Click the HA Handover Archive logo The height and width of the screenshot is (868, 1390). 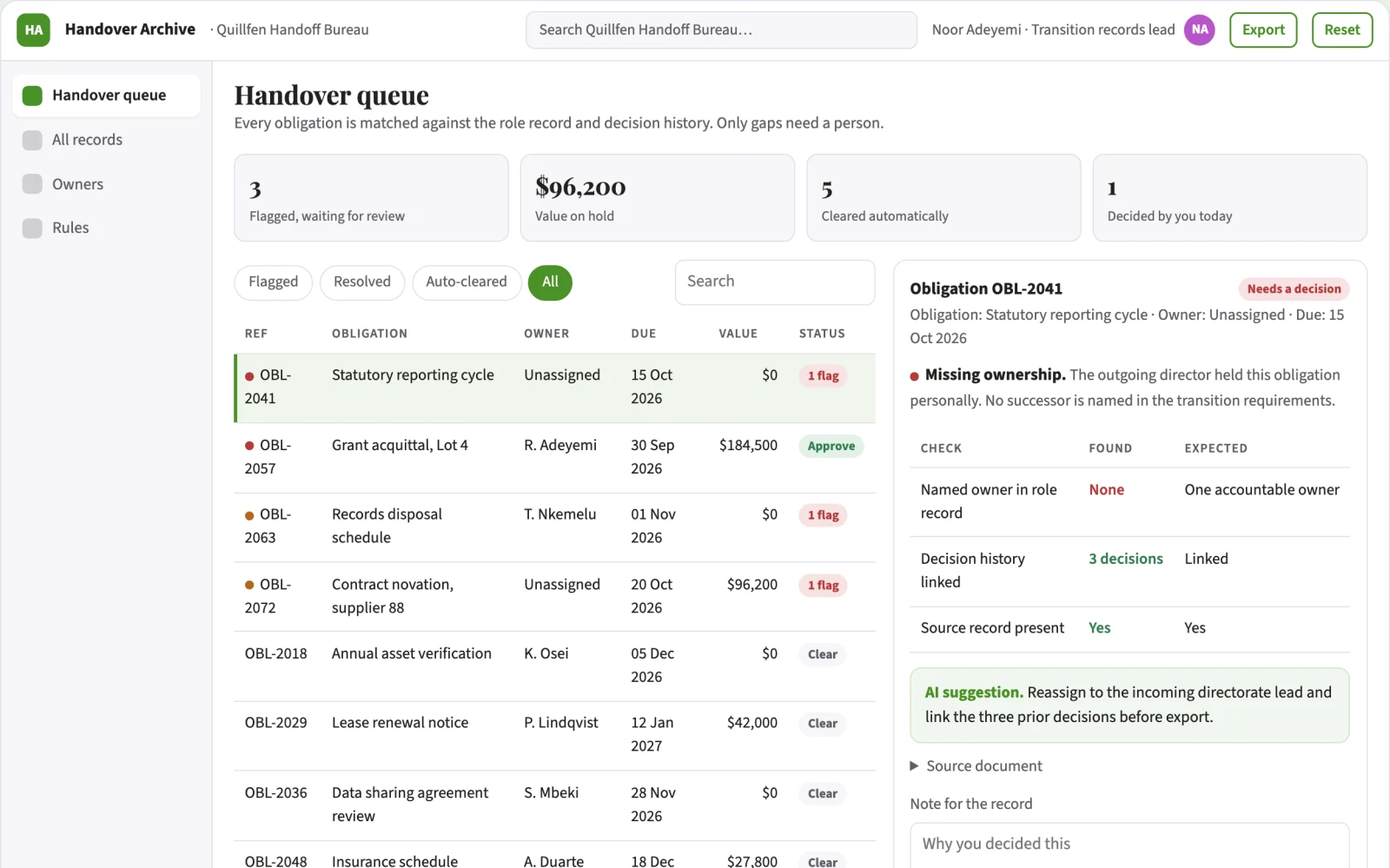33,30
